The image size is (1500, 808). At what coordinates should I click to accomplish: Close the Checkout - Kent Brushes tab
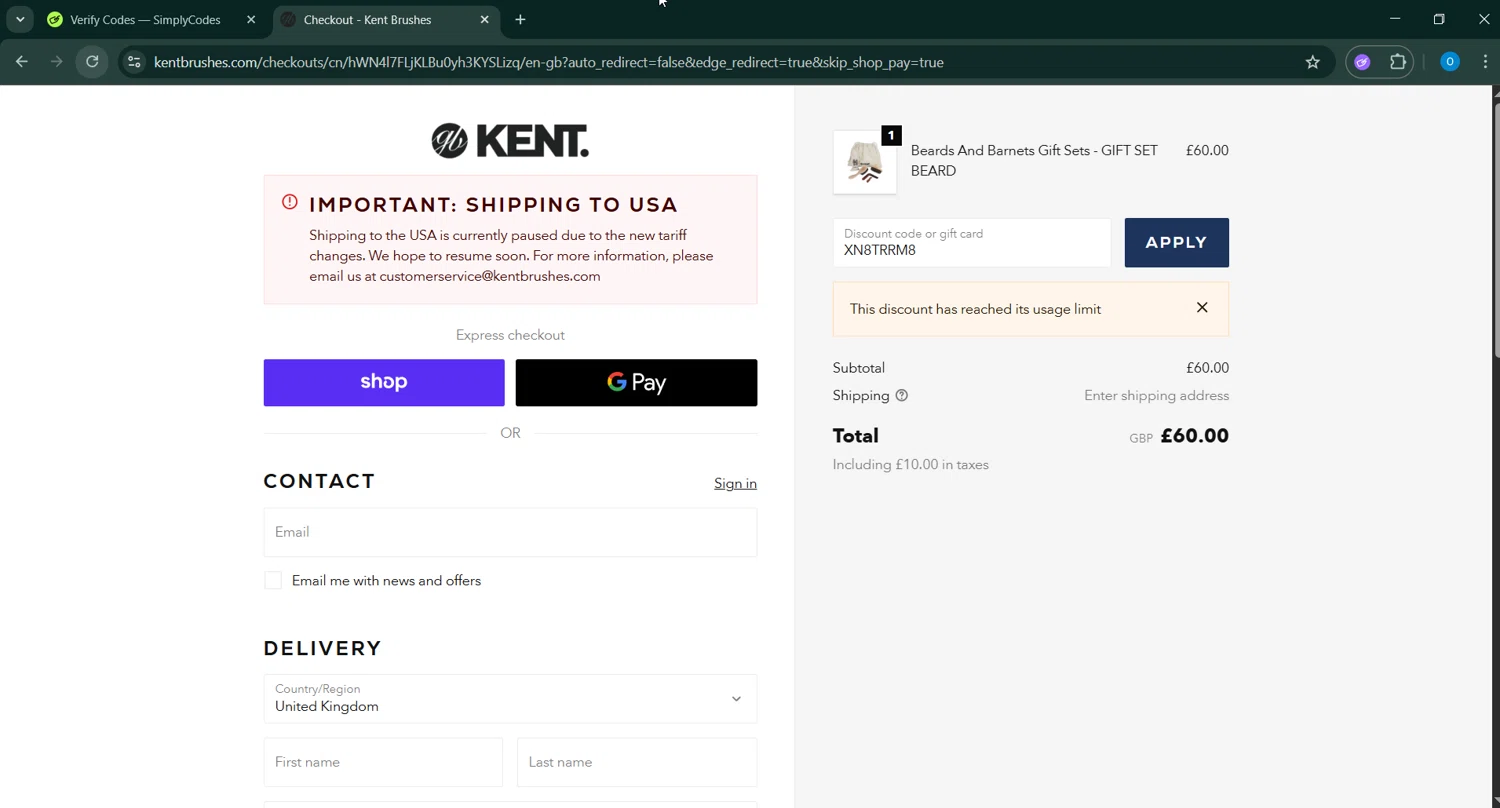tap(485, 20)
